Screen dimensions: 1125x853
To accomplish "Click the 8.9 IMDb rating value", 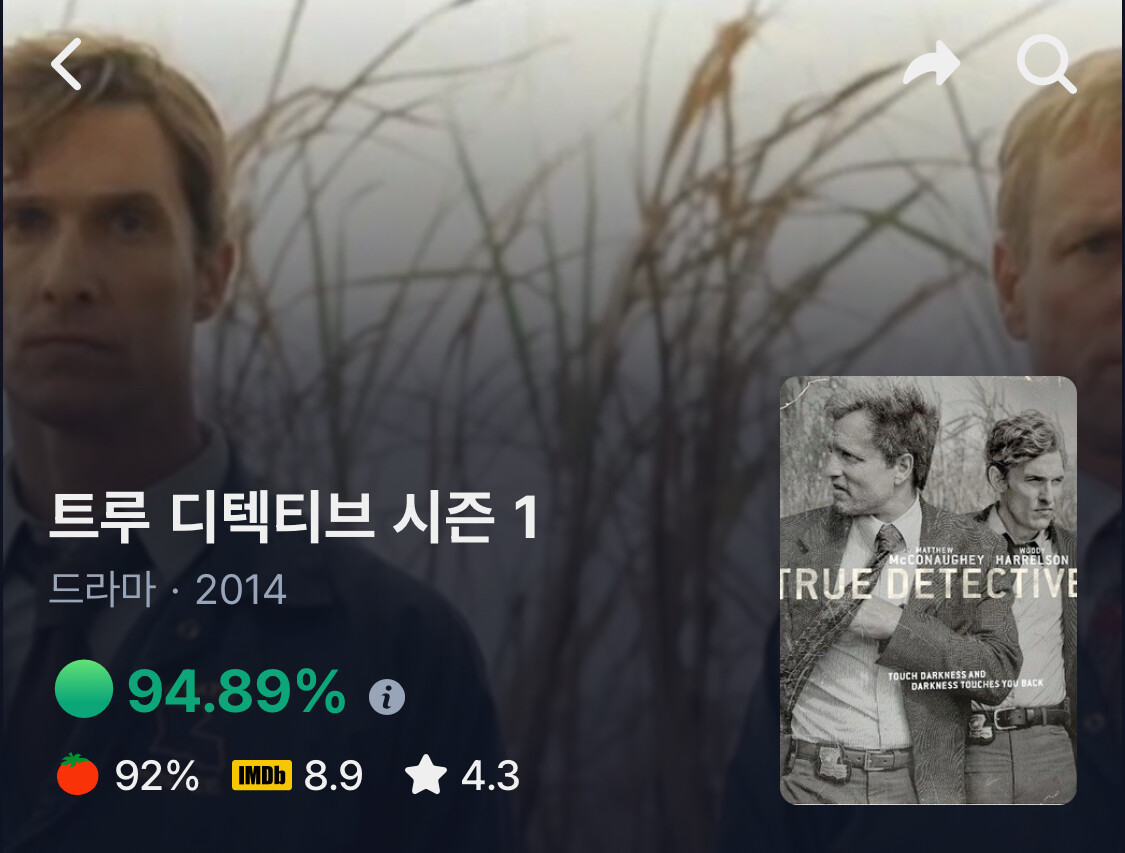I will click(x=334, y=776).
